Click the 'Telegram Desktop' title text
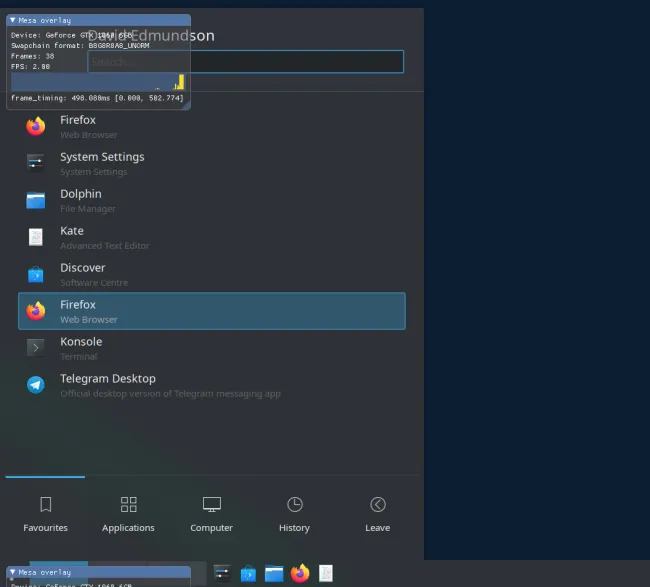This screenshot has height=587, width=650. (108, 378)
